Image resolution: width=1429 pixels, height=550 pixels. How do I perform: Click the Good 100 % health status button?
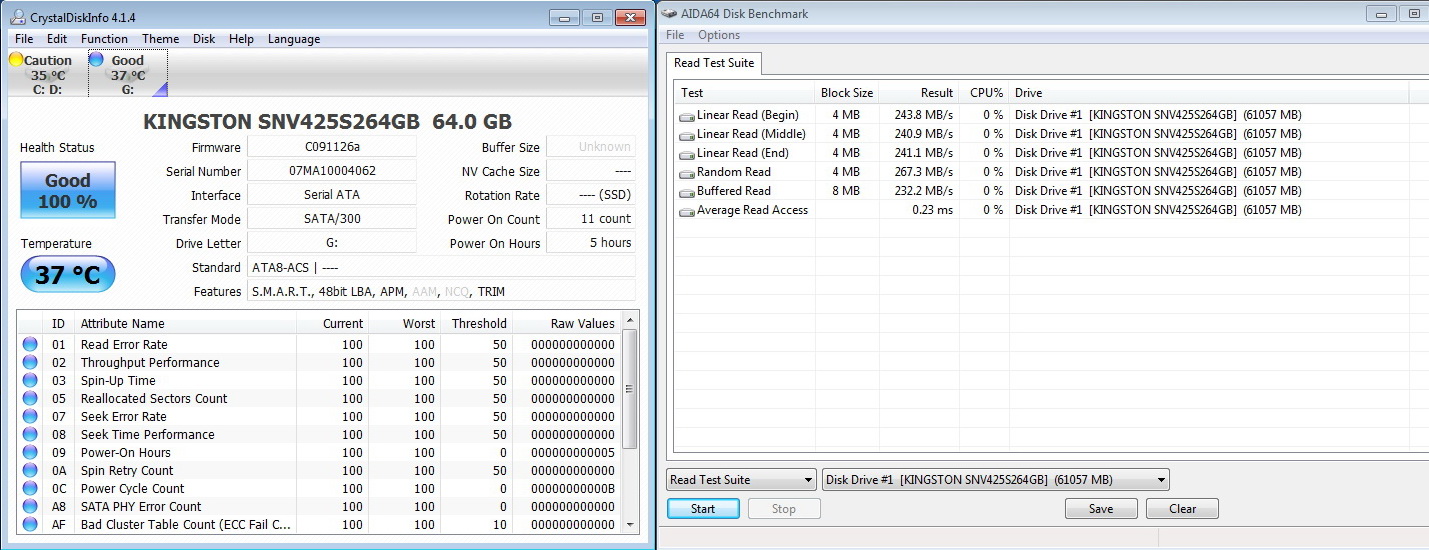(68, 190)
